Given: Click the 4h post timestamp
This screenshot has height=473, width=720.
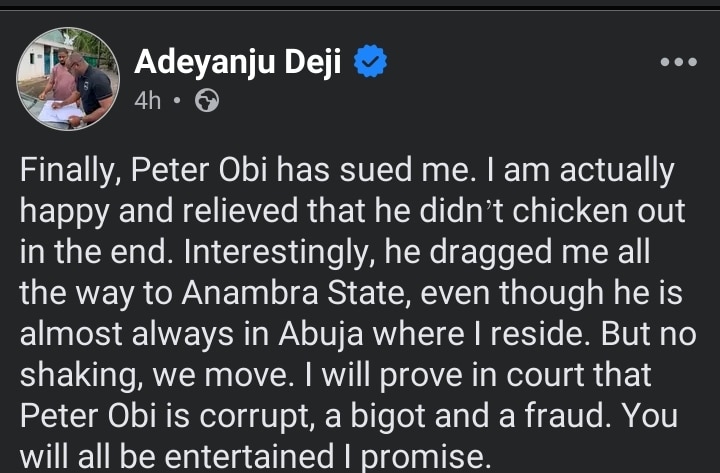Looking at the screenshot, I should pos(147,100).
